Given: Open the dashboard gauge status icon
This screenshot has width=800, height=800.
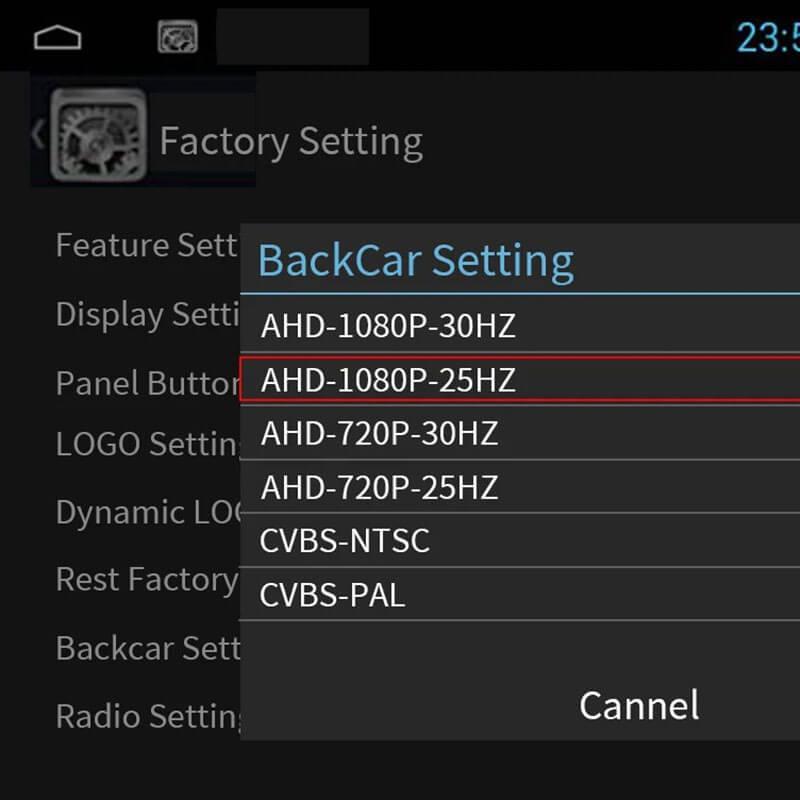Looking at the screenshot, I should 177,38.
